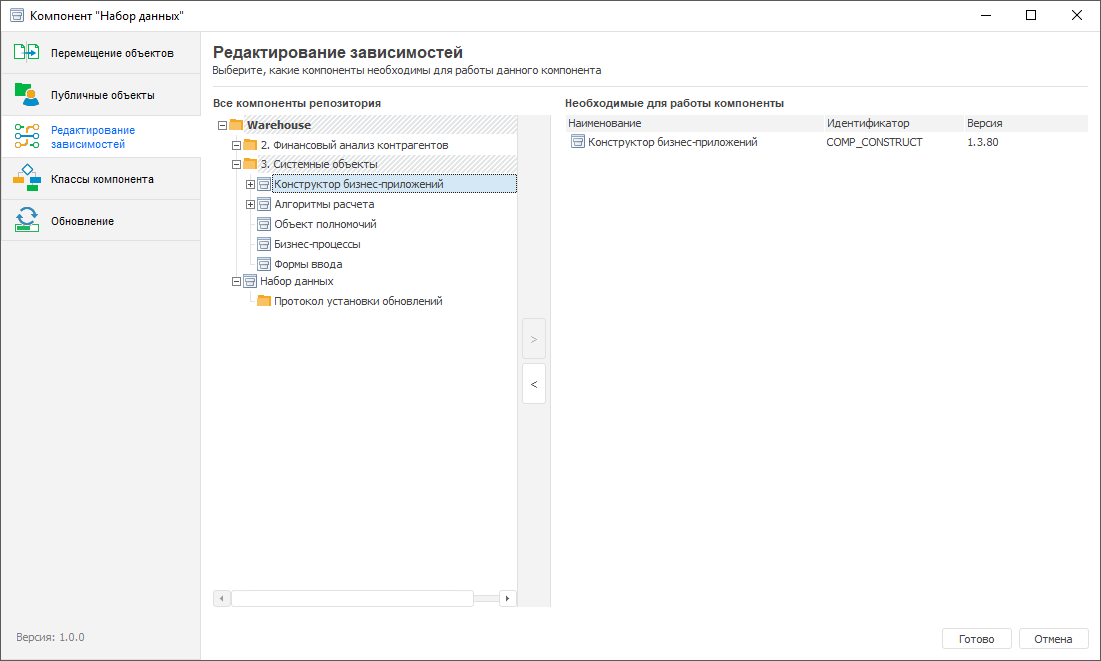The width and height of the screenshot is (1101, 661).
Task: Click the Классы компонента diagram icon
Action: coord(27,179)
